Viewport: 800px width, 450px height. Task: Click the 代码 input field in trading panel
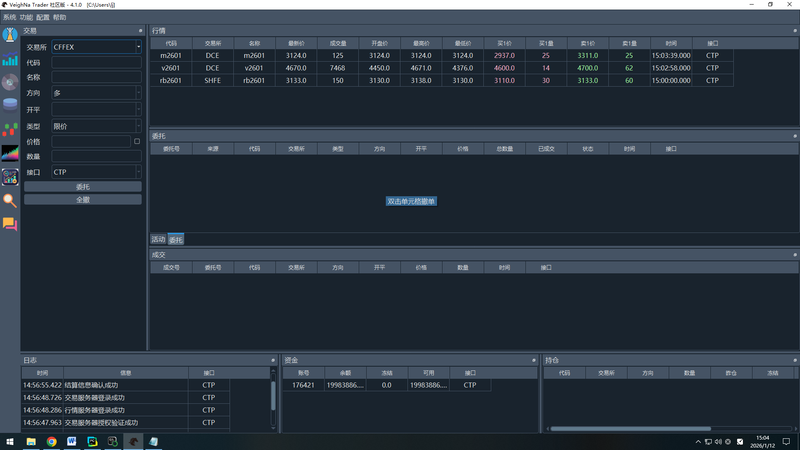[x=97, y=62]
